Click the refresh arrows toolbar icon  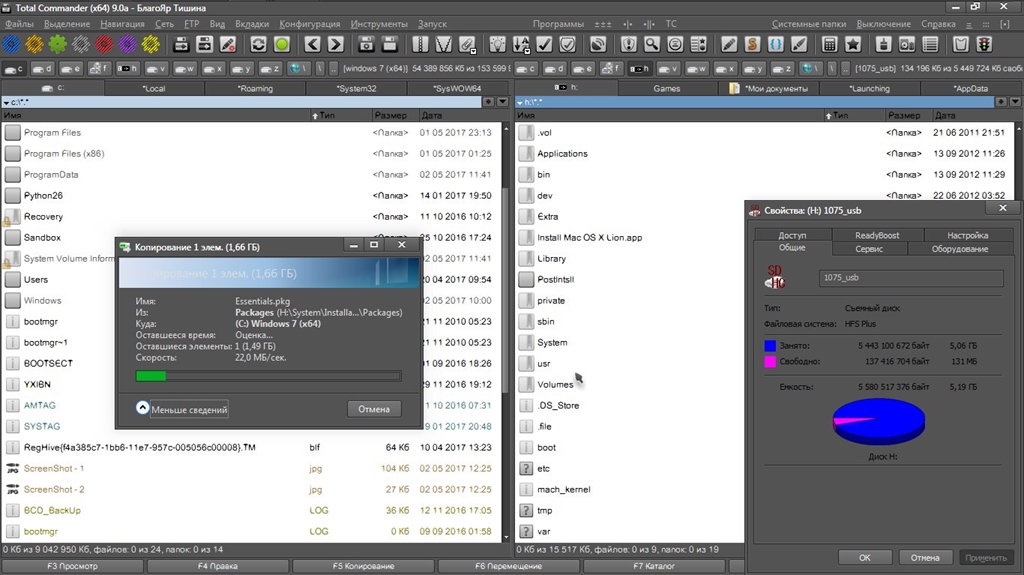click(258, 44)
